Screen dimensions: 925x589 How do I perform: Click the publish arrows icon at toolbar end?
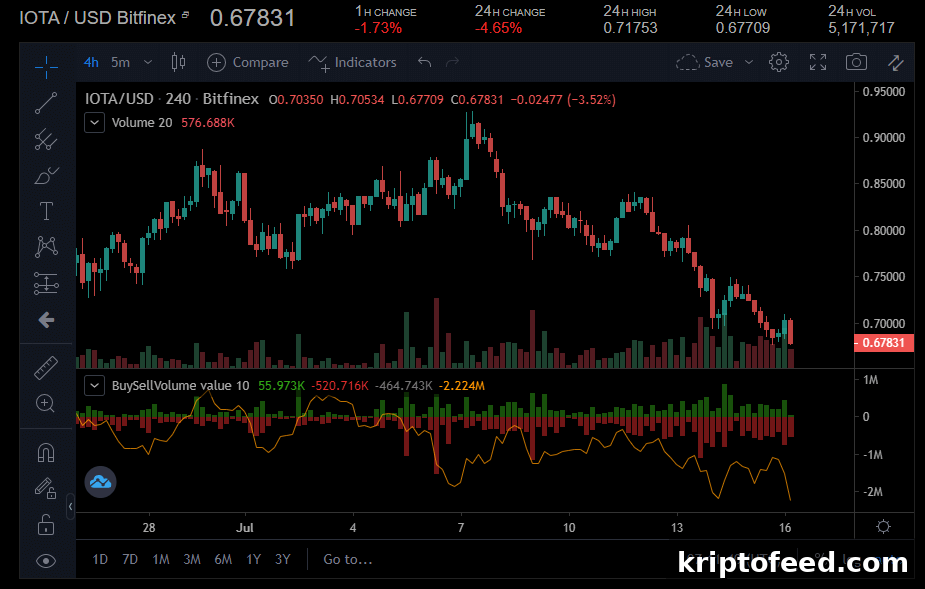point(896,62)
